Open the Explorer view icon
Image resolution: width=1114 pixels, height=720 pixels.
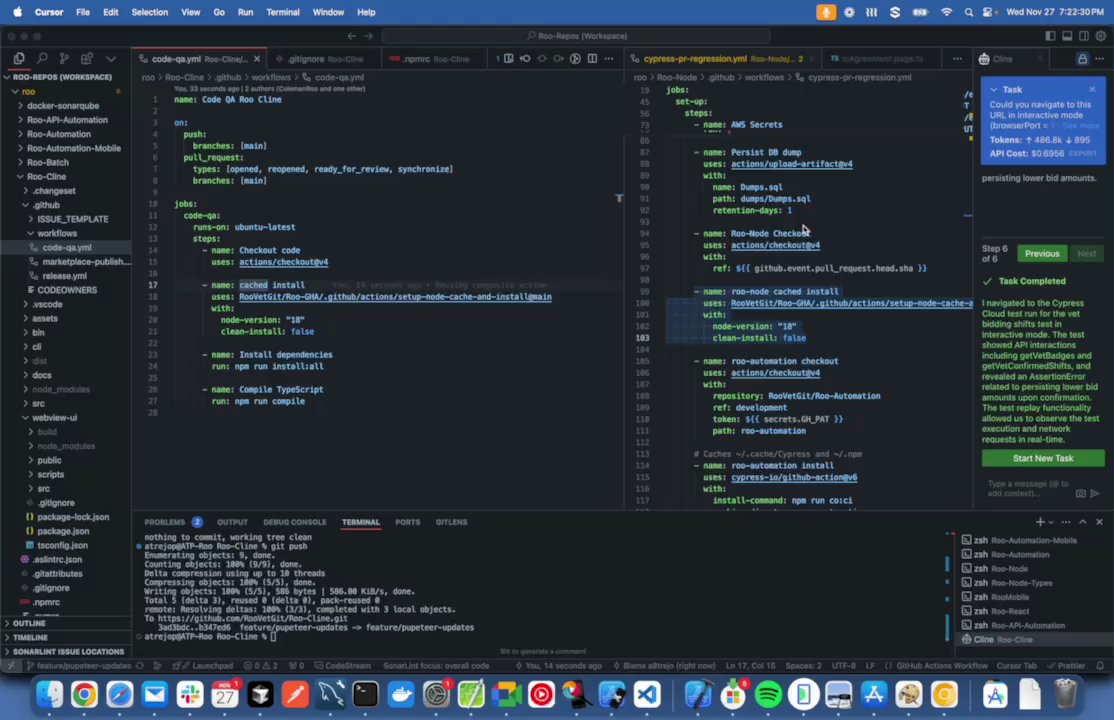(x=19, y=59)
